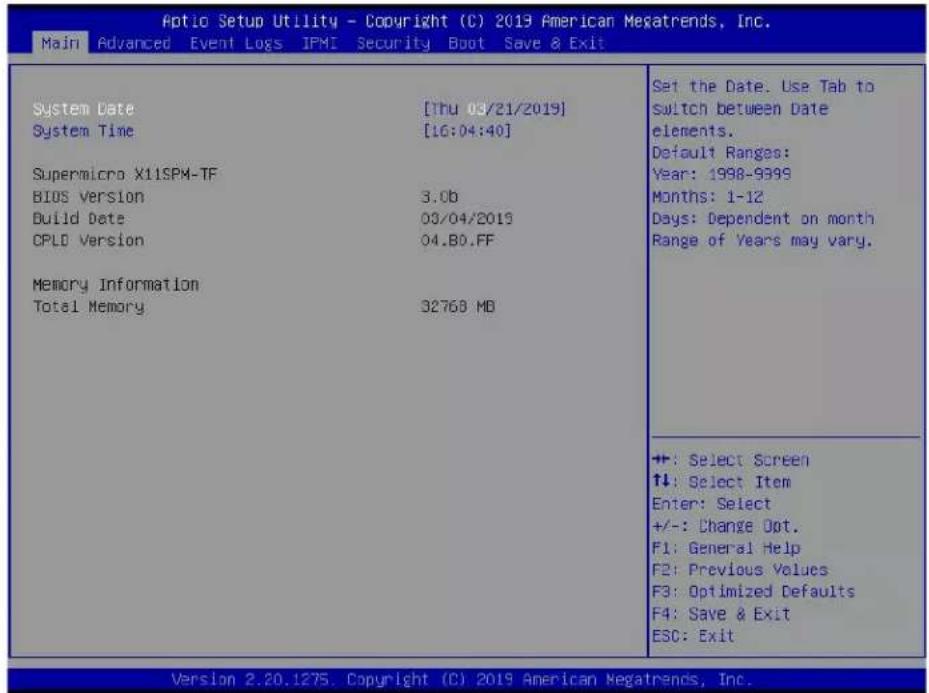The height and width of the screenshot is (693, 929).
Task: Click the Build Date label
Action: 79,219
